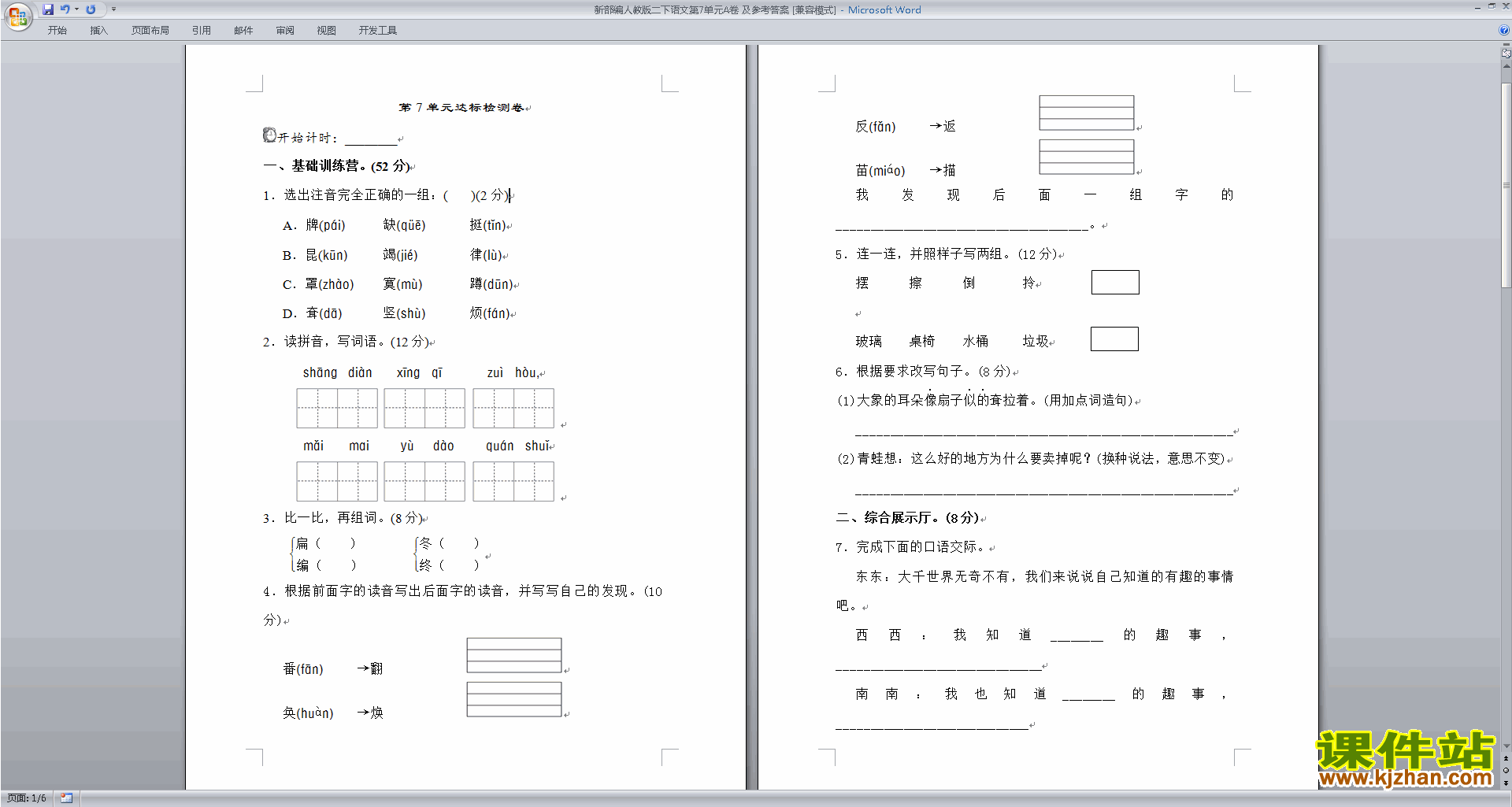Screen dimensions: 1512x807
Task: Click the writing grid under yù dào
Action: tap(424, 481)
